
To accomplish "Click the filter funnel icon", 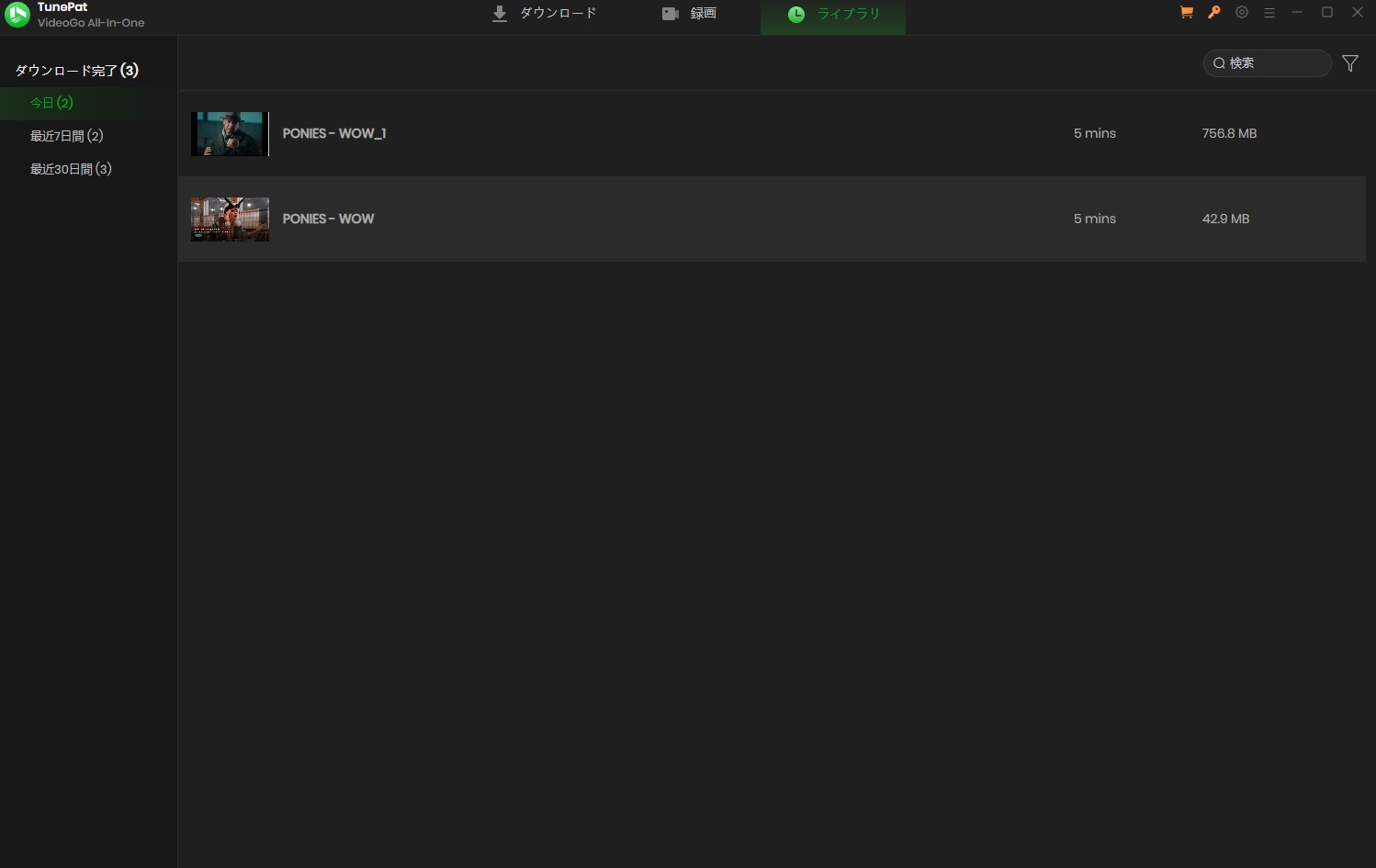I will click(1349, 62).
